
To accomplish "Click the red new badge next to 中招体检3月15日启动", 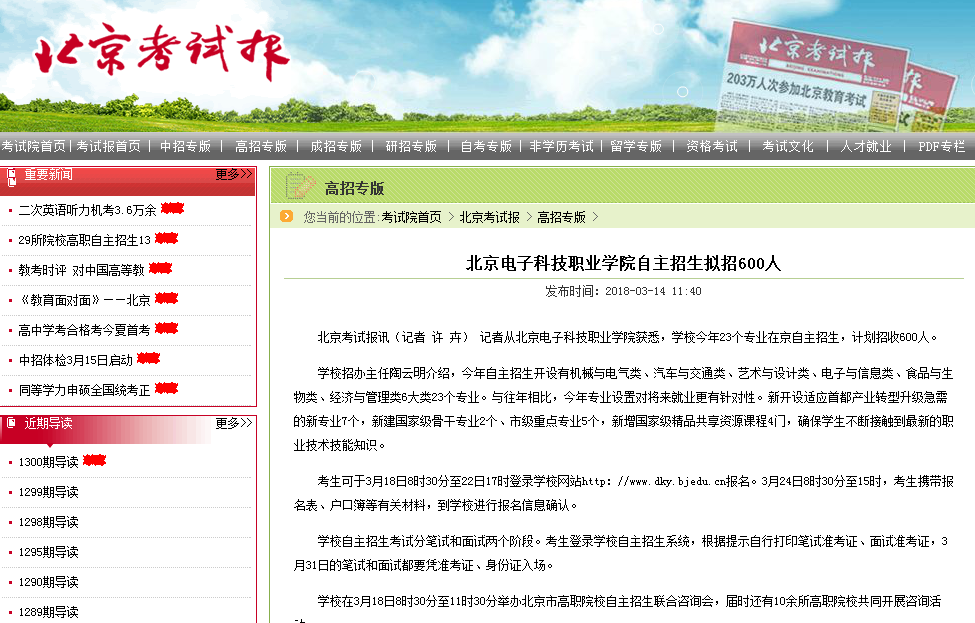I will [x=149, y=359].
